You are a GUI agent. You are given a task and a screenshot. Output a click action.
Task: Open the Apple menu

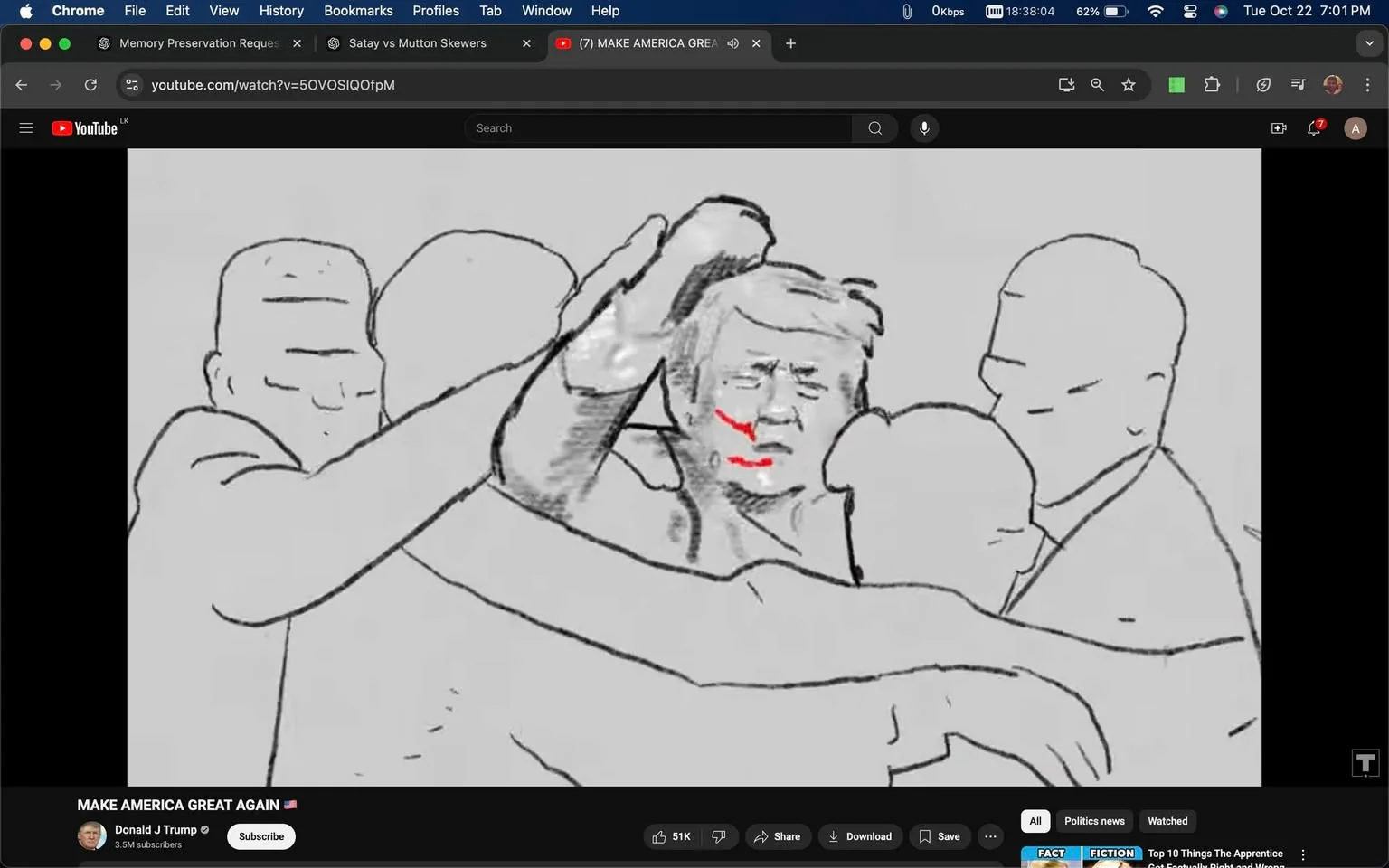[x=25, y=11]
